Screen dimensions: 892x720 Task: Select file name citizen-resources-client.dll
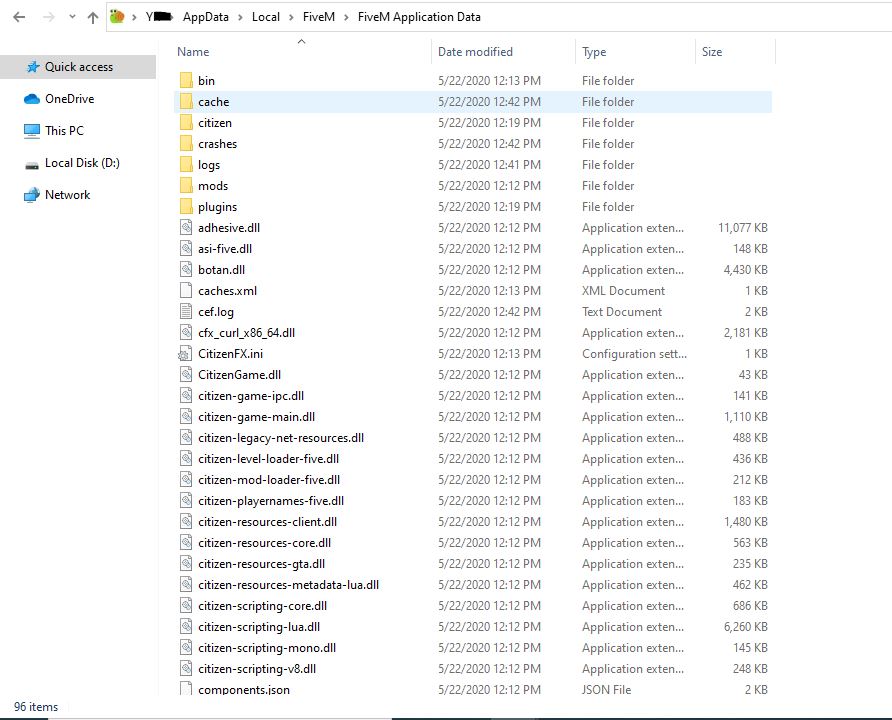click(x=267, y=522)
